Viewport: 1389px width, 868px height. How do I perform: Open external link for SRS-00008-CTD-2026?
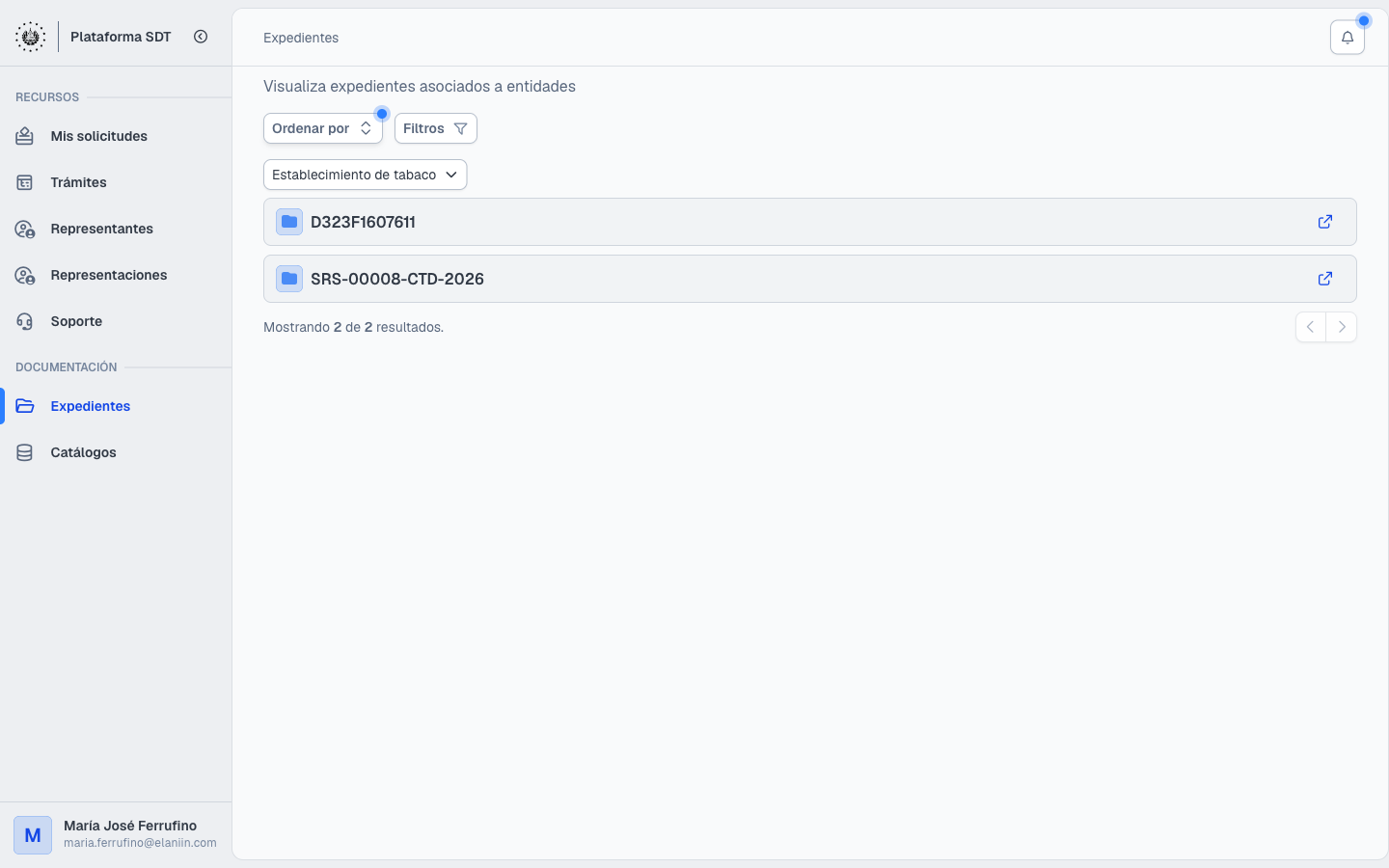pos(1325,279)
